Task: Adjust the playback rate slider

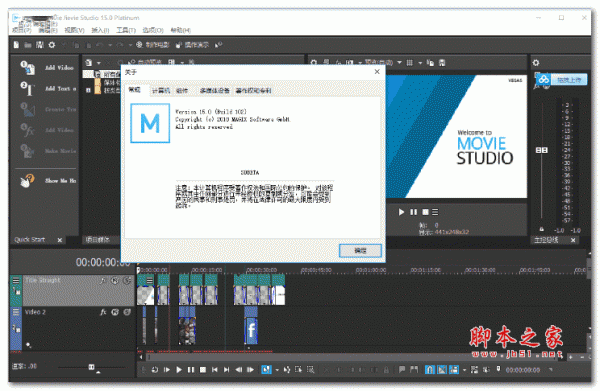Action: coord(91,367)
